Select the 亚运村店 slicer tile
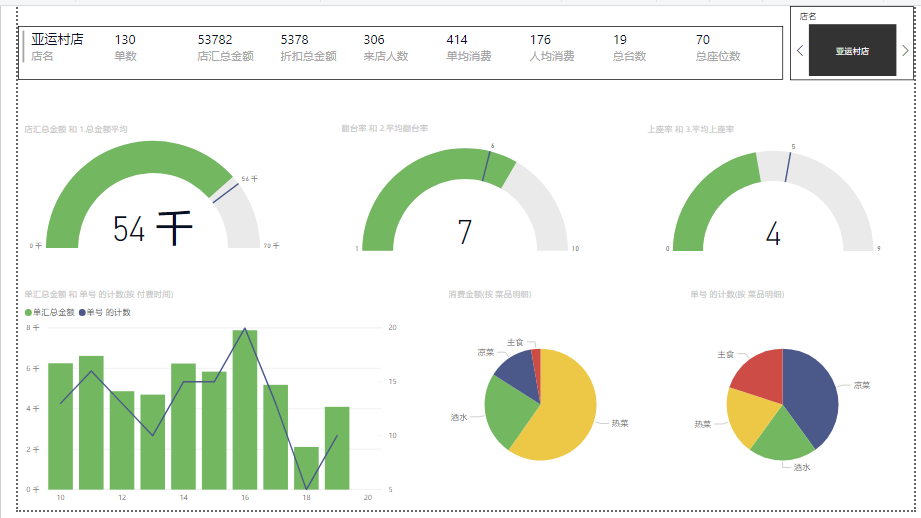 click(852, 51)
